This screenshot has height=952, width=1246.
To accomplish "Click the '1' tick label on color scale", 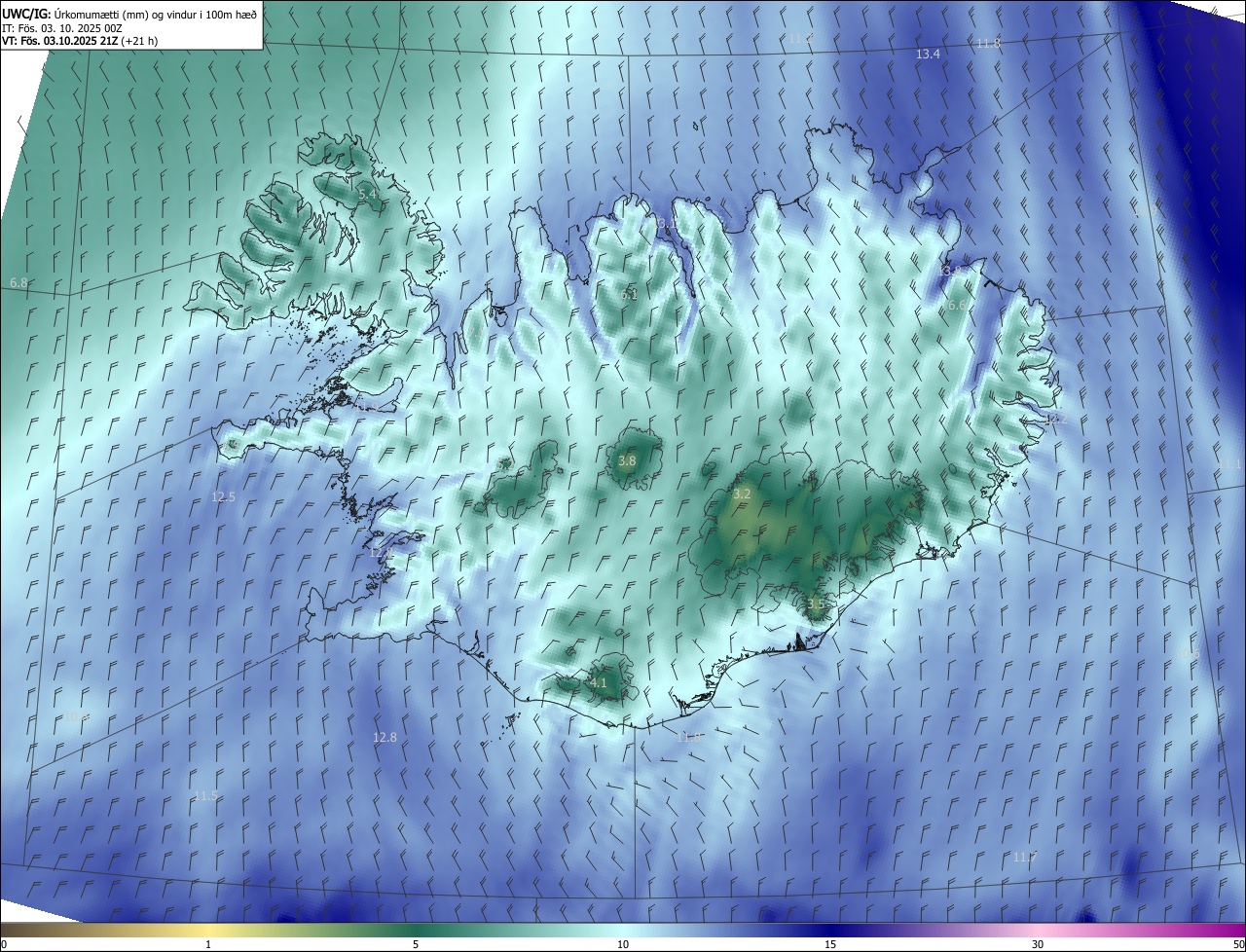I will point(208,944).
